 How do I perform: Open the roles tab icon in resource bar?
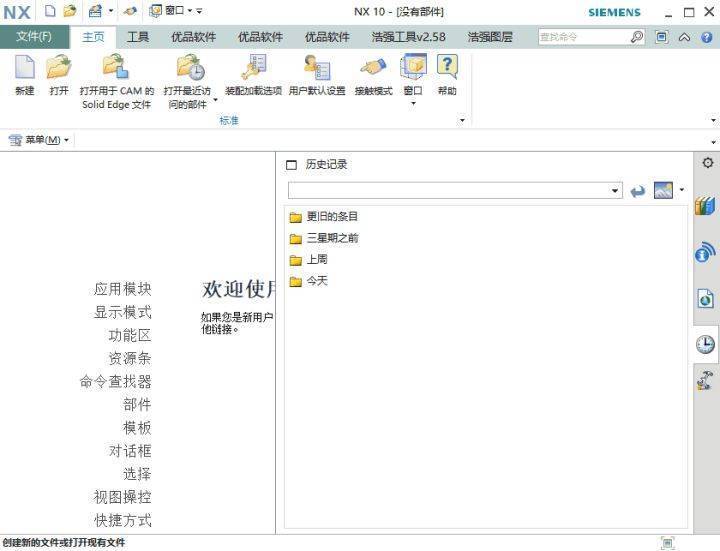705,381
